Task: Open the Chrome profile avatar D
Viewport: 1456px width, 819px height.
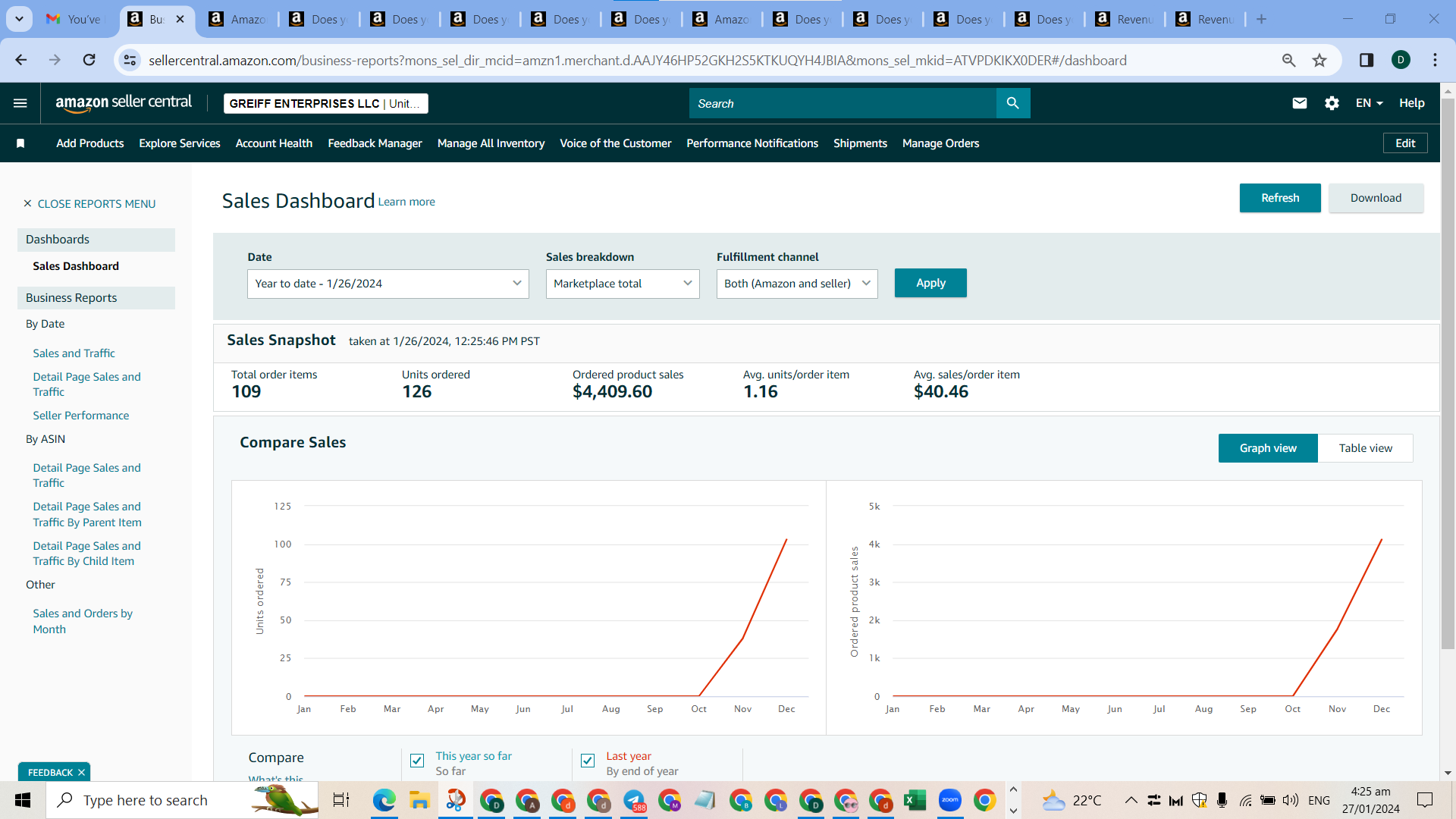Action: point(1401,60)
